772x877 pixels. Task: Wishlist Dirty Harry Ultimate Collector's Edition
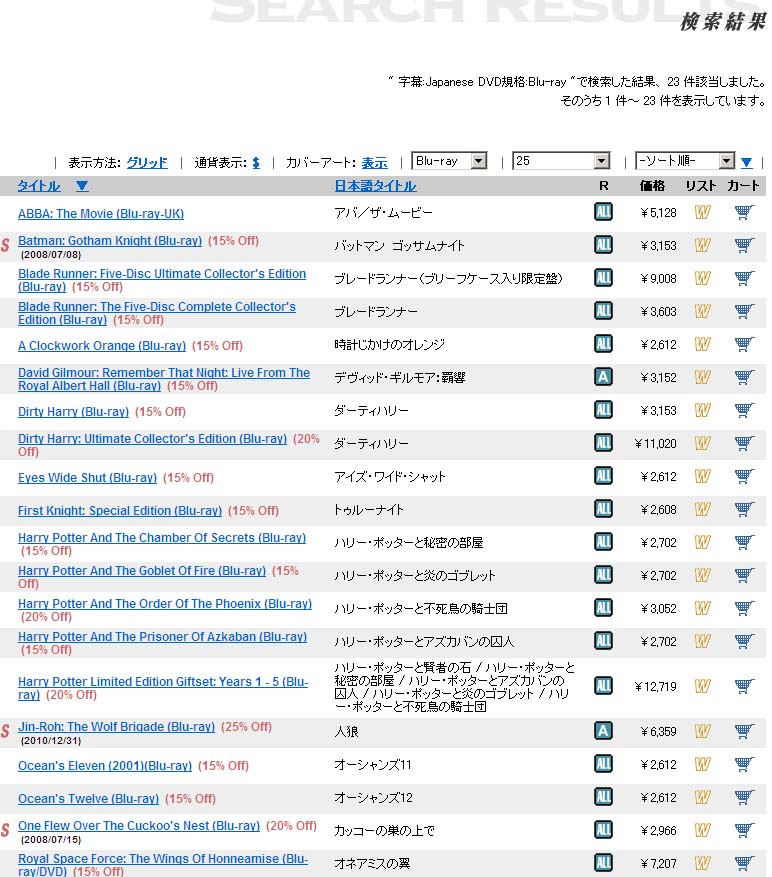tap(703, 444)
